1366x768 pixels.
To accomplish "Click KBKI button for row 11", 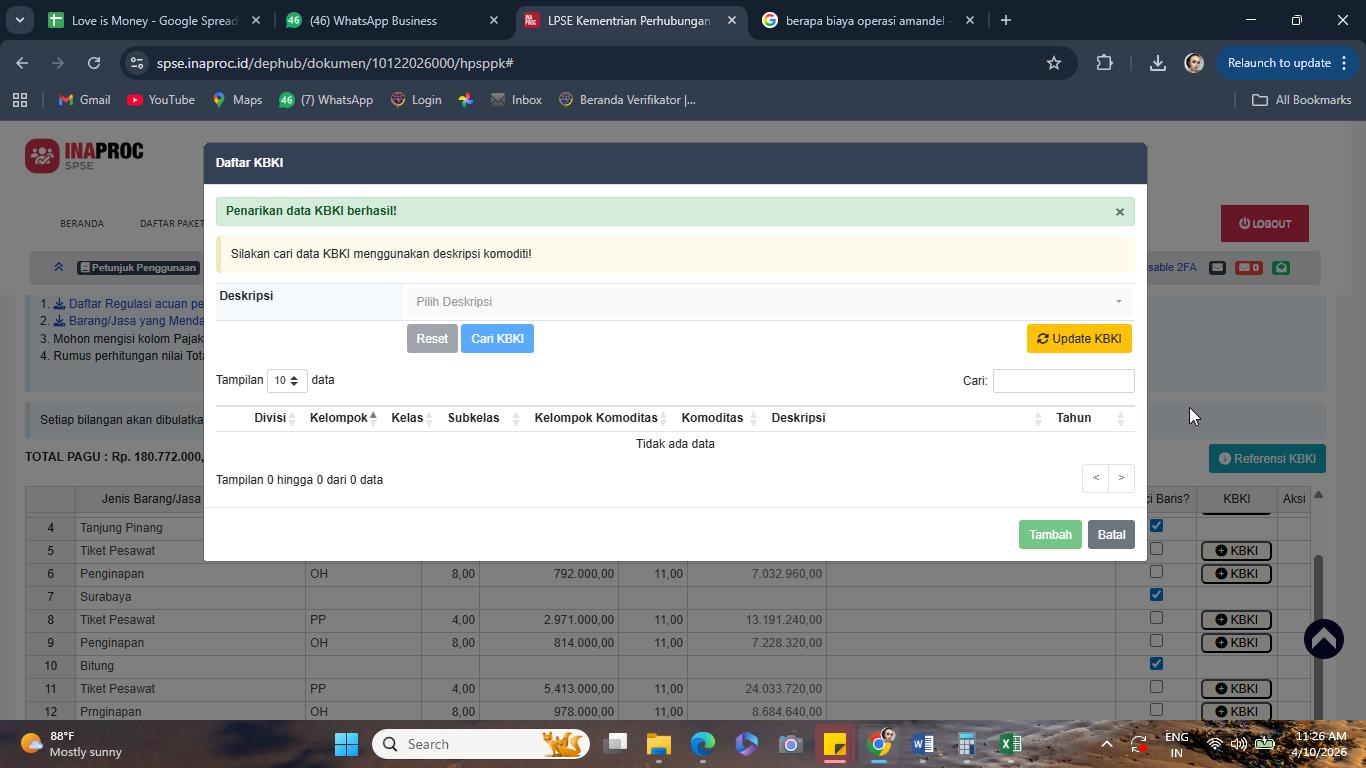I will (1236, 689).
